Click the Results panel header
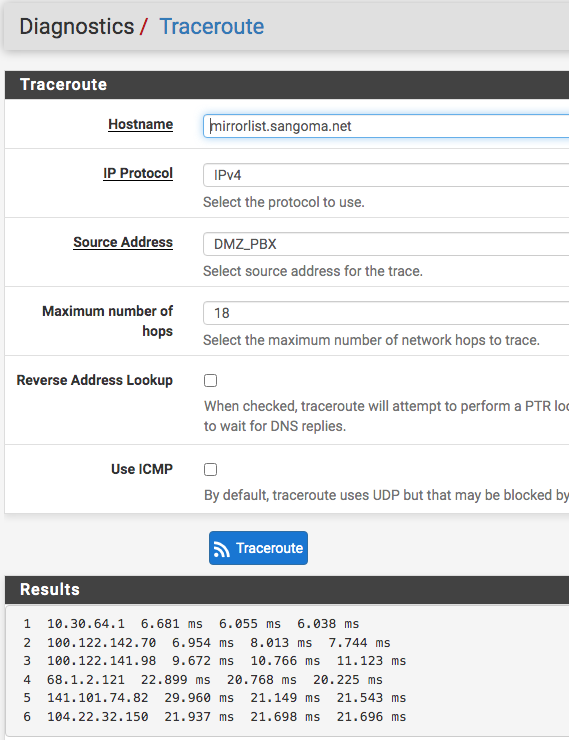 287,589
